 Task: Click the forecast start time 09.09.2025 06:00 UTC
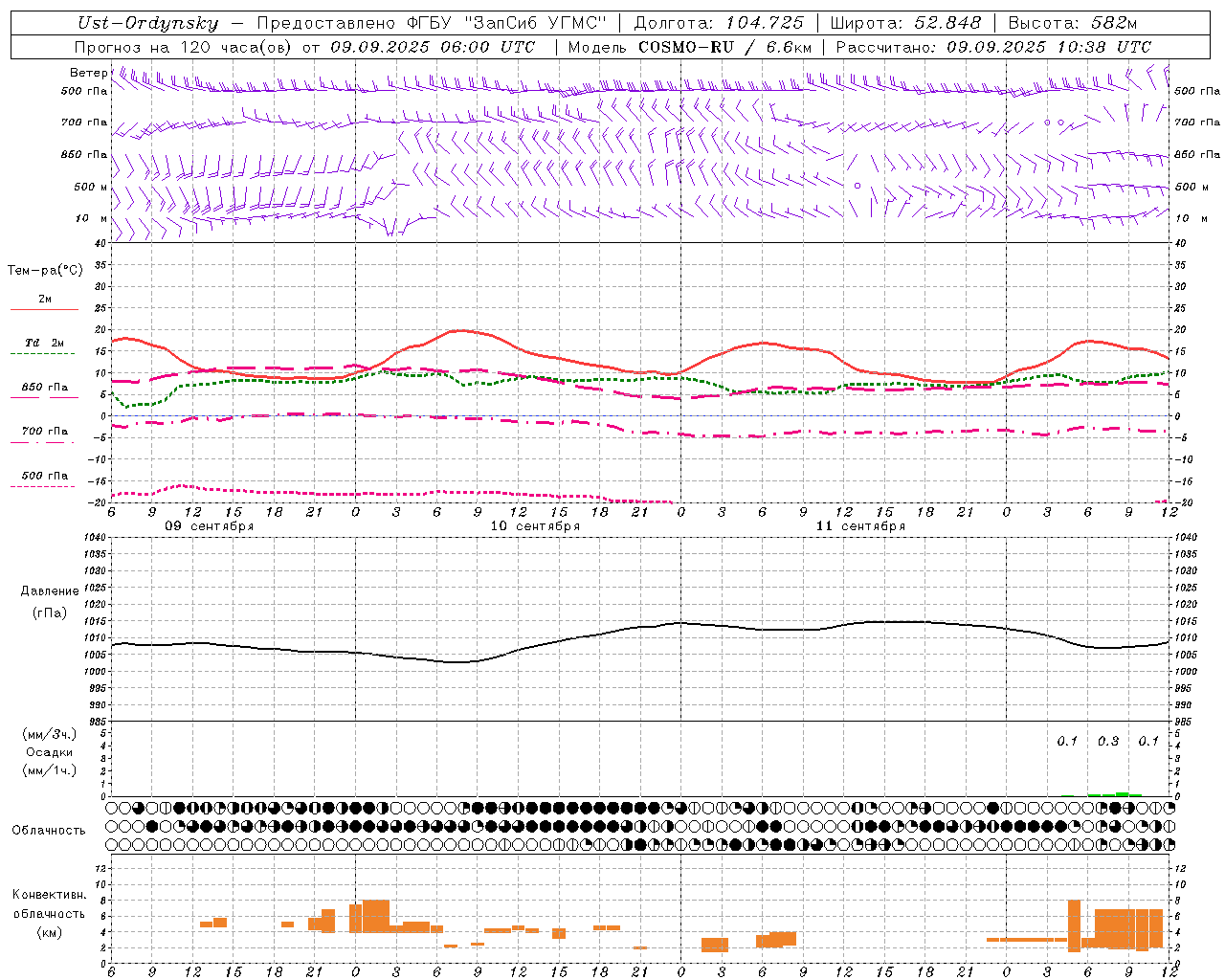click(x=433, y=46)
